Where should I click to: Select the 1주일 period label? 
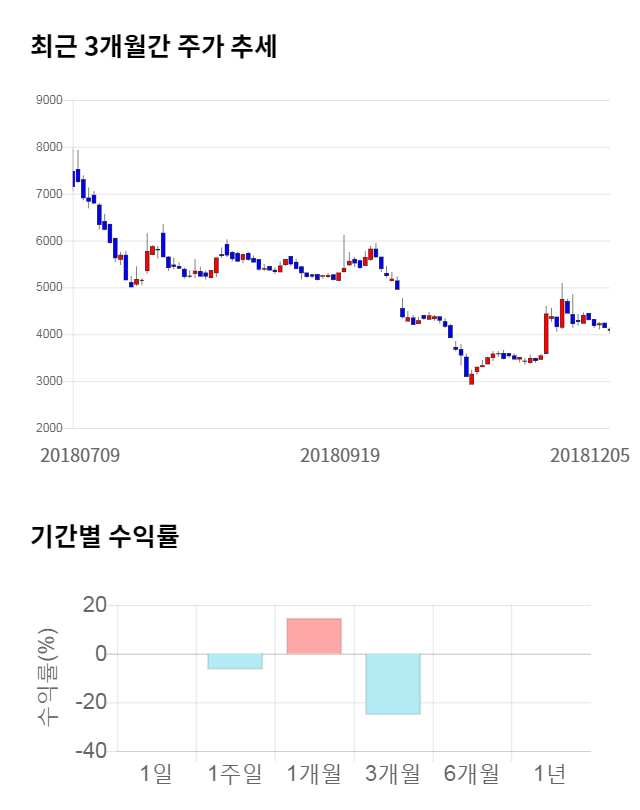pyautogui.click(x=235, y=773)
